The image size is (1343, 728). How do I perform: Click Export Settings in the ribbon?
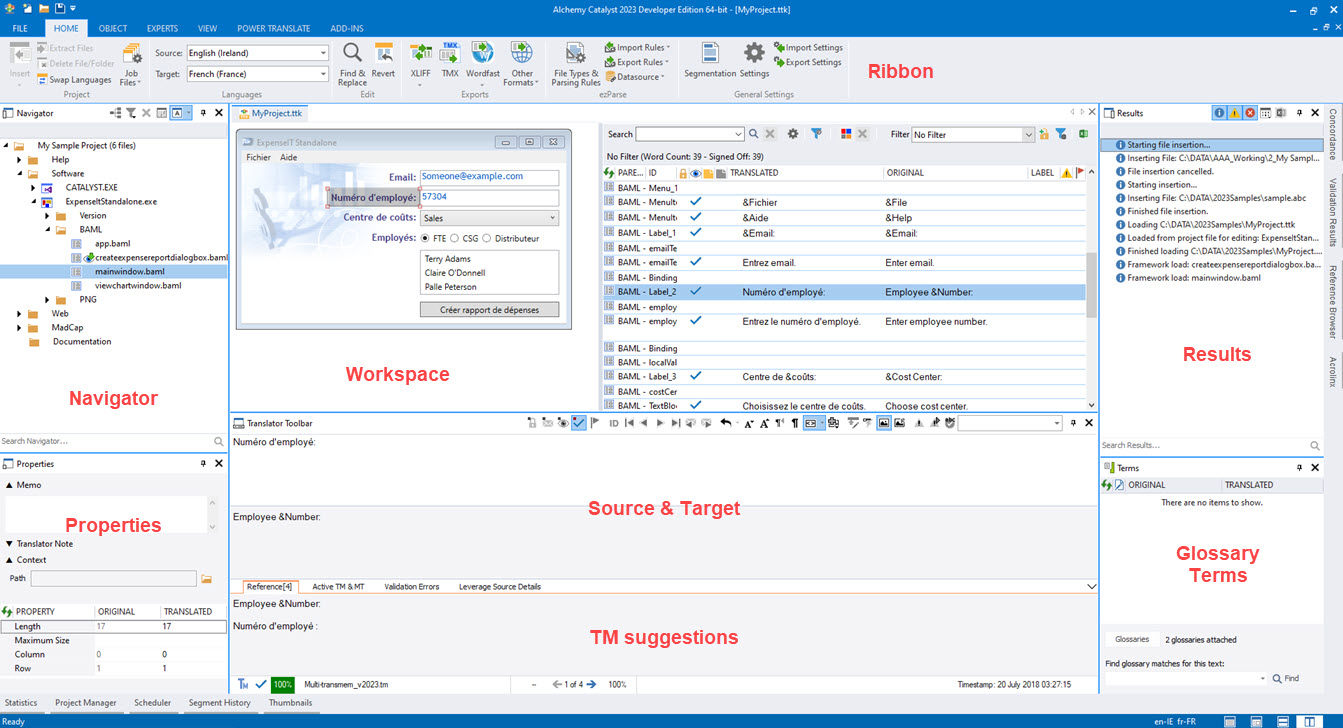pos(808,62)
